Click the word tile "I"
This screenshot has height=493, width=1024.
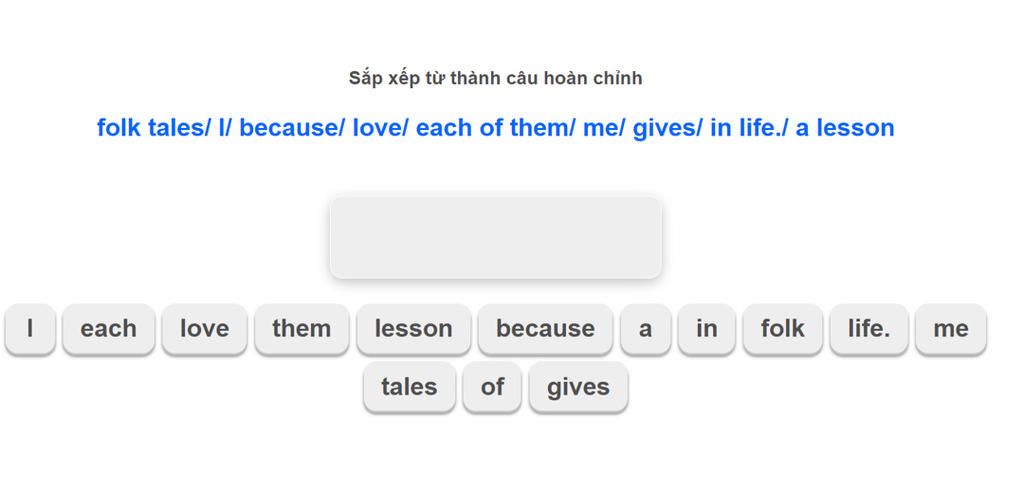(30, 329)
